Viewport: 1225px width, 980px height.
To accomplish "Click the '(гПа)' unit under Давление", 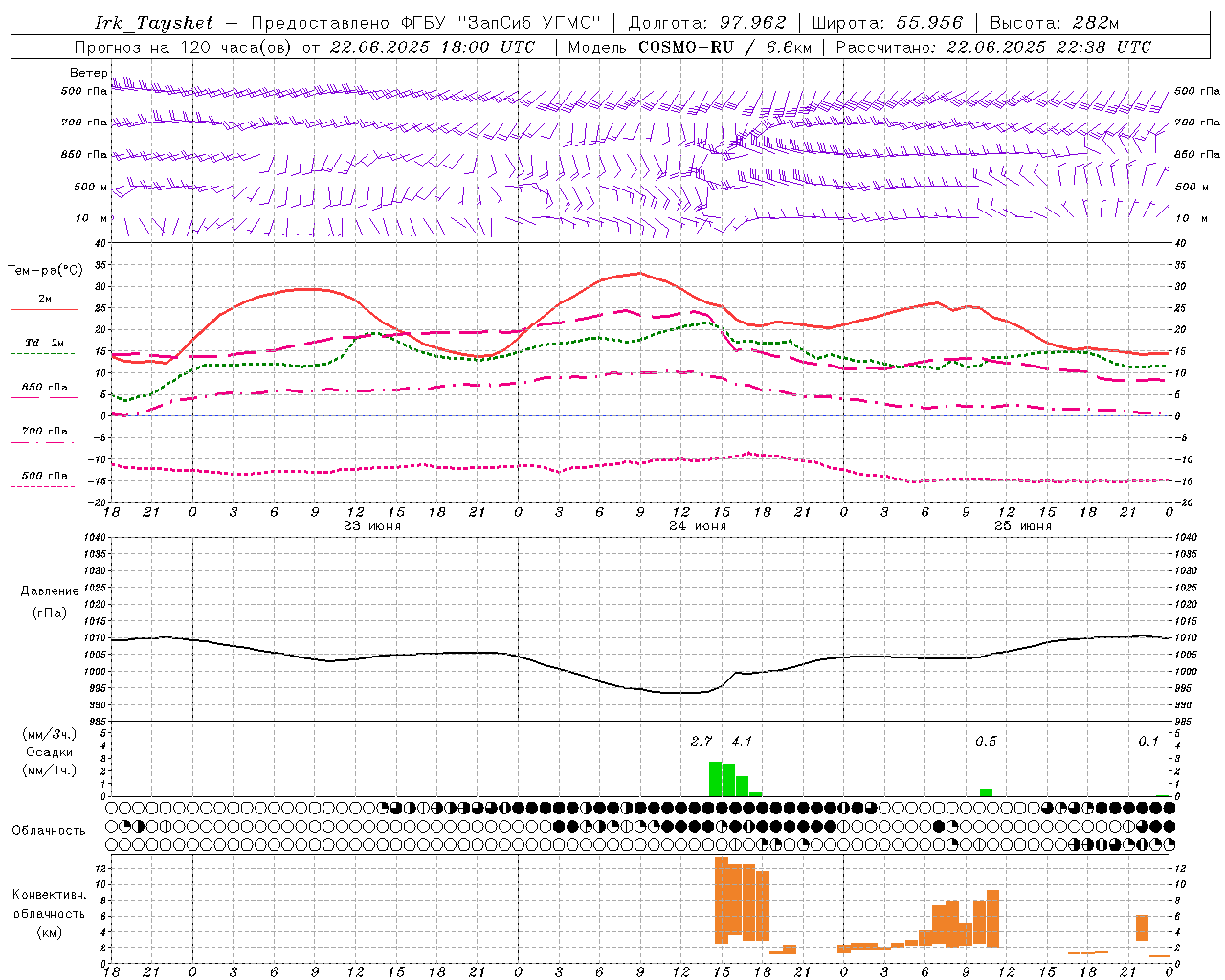I will click(50, 612).
